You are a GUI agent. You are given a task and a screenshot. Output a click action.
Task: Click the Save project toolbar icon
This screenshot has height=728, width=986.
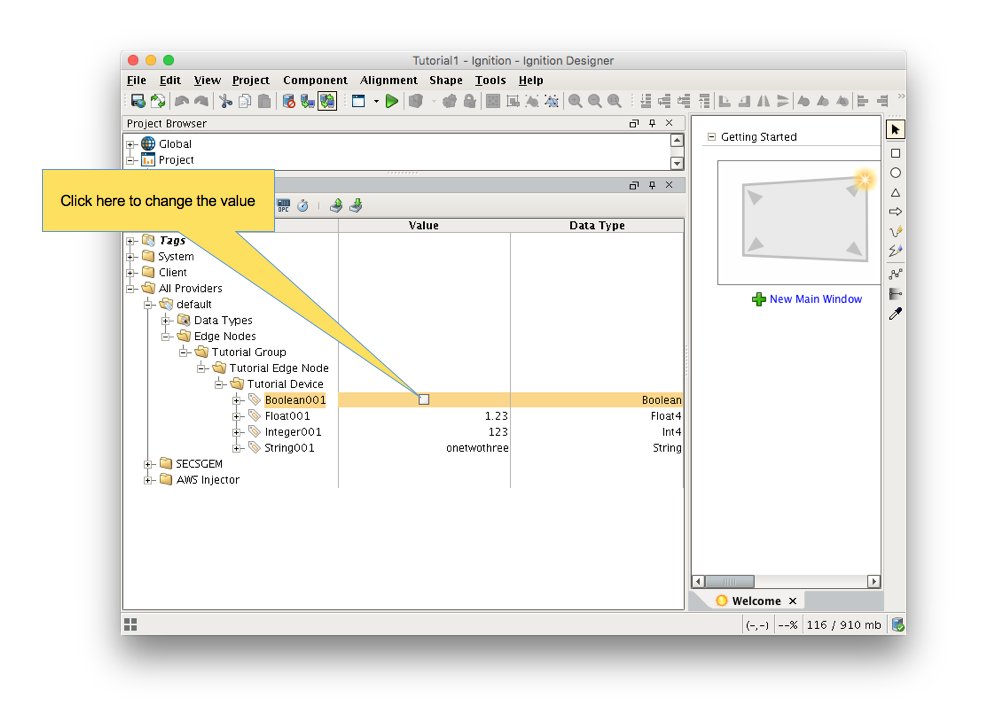138,101
